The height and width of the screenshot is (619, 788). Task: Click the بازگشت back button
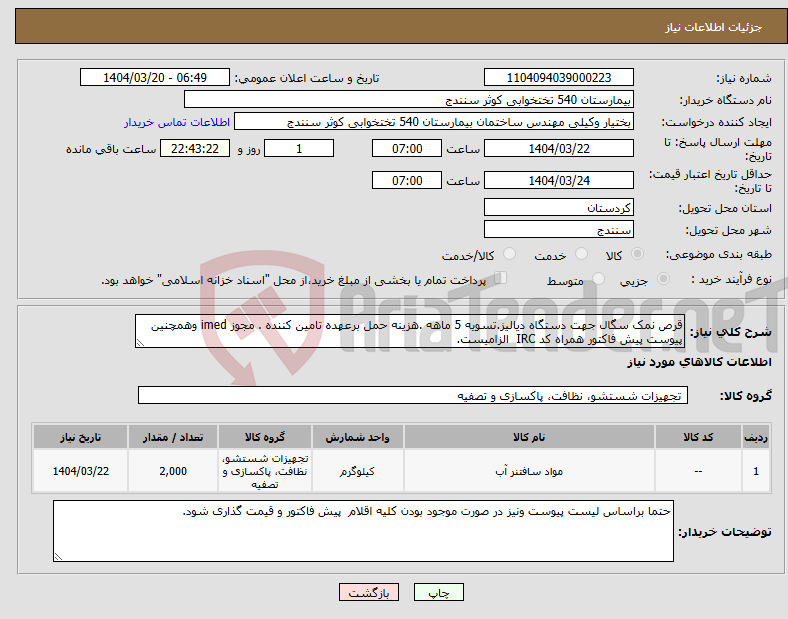tap(369, 592)
